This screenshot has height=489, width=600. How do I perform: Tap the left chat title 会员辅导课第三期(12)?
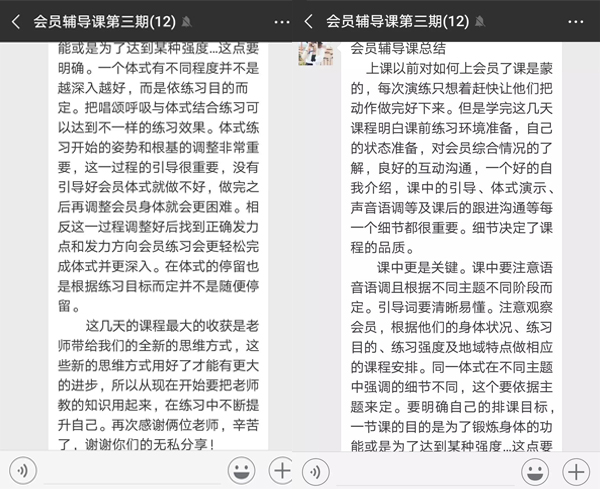pos(104,20)
